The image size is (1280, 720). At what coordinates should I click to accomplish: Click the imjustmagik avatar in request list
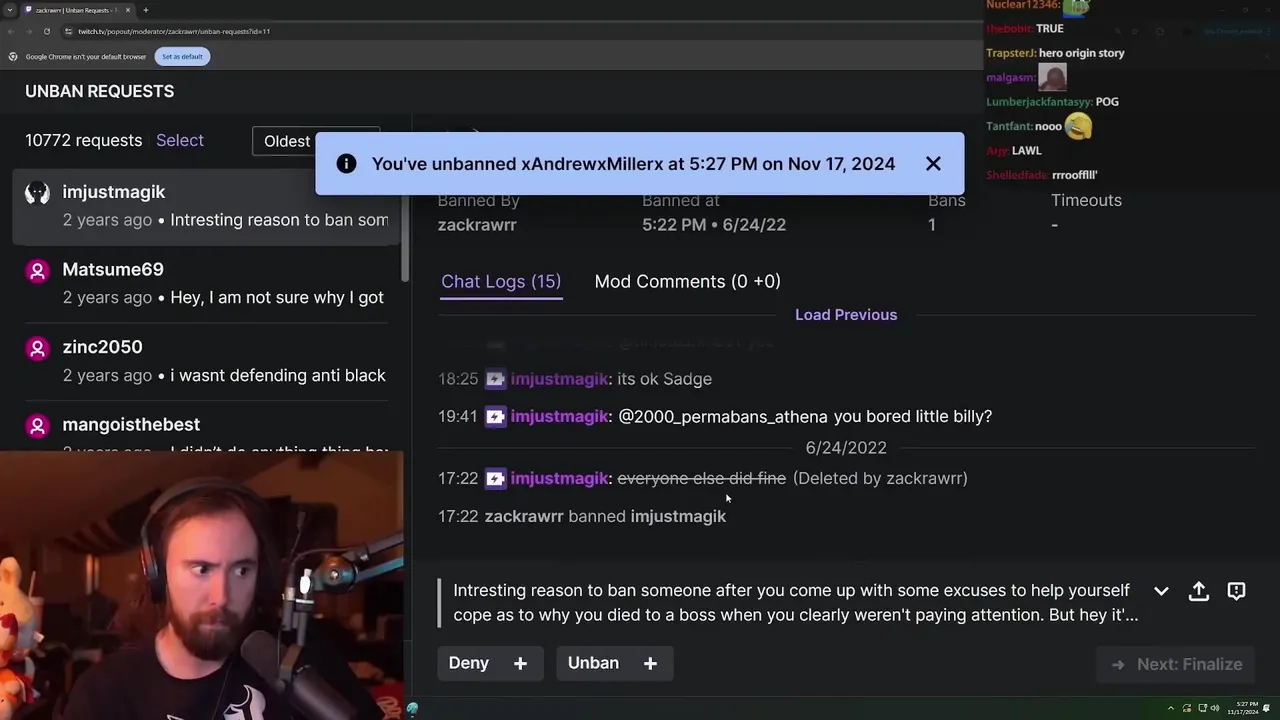pyautogui.click(x=37, y=193)
